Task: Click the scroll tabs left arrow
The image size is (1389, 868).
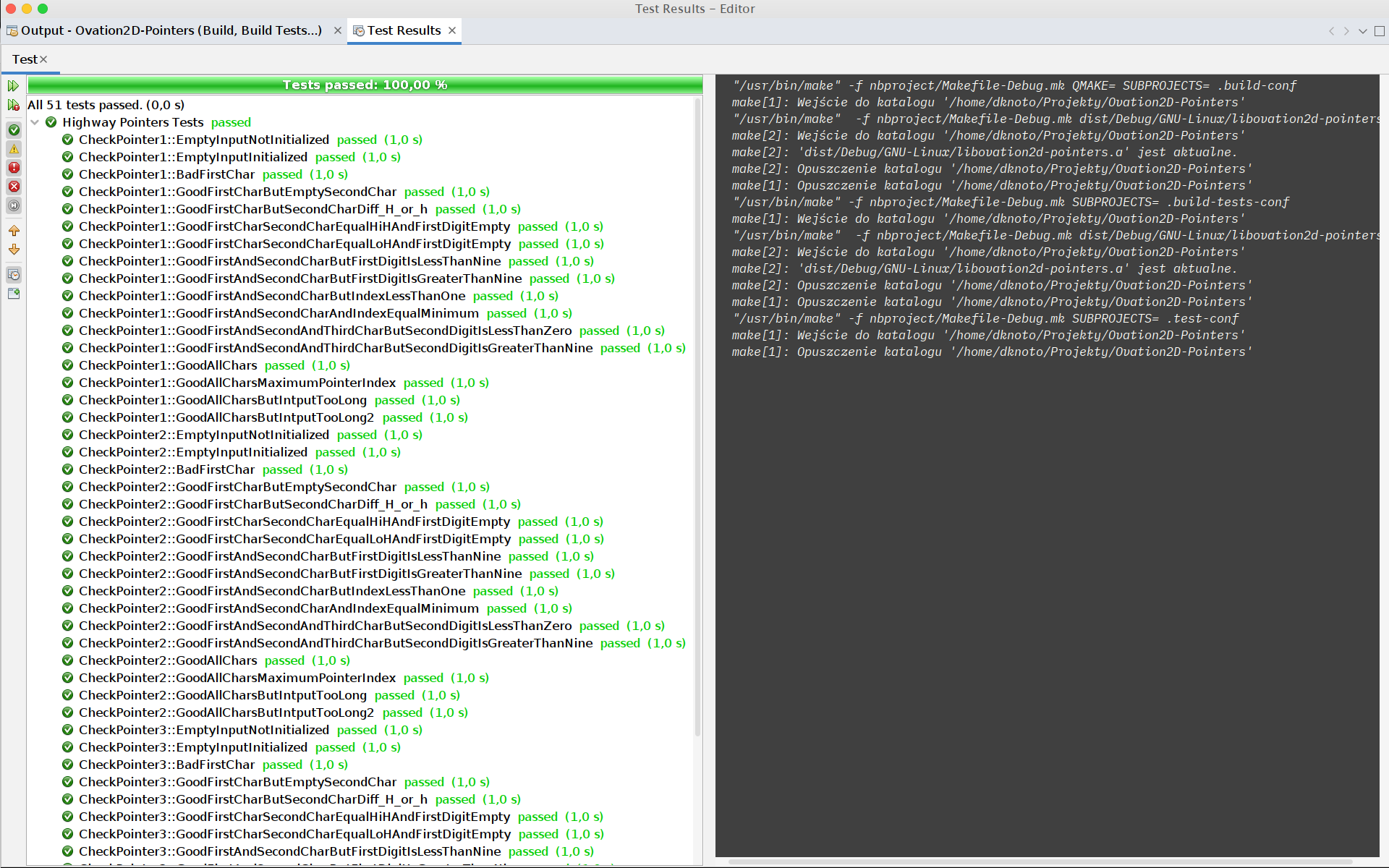Action: [1331, 31]
